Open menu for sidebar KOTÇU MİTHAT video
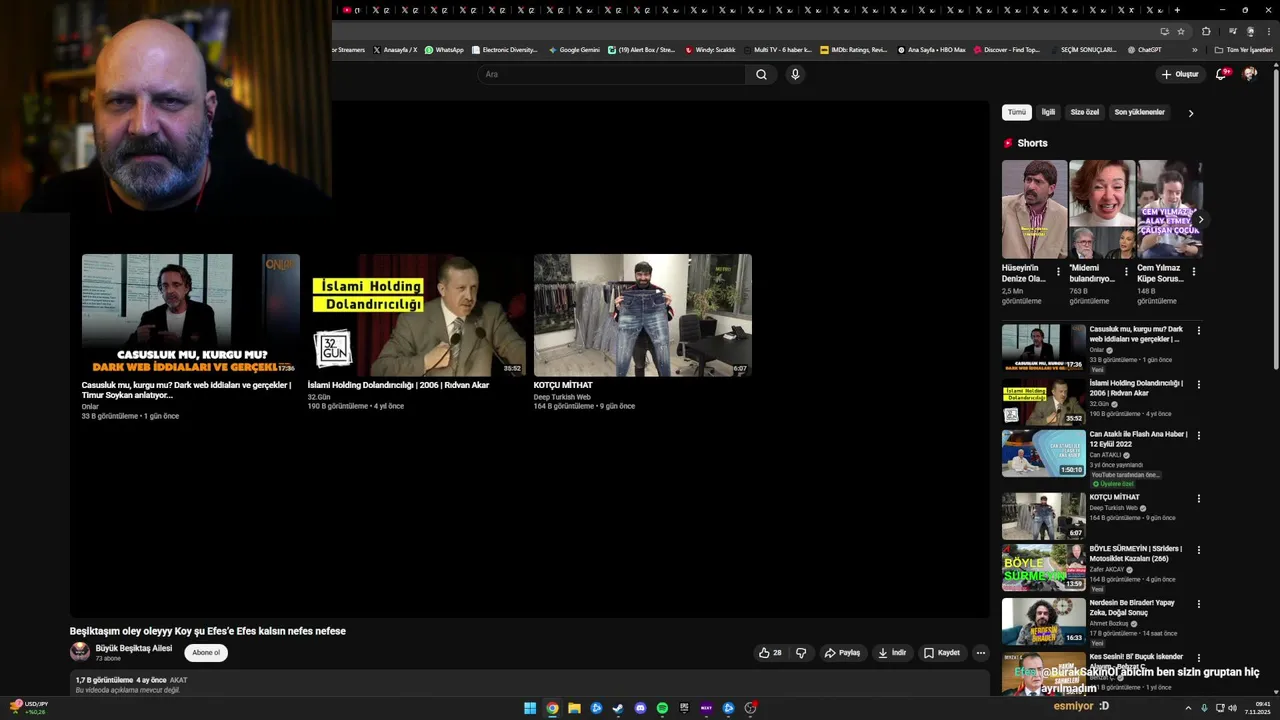Viewport: 1280px width, 720px height. pyautogui.click(x=1198, y=498)
